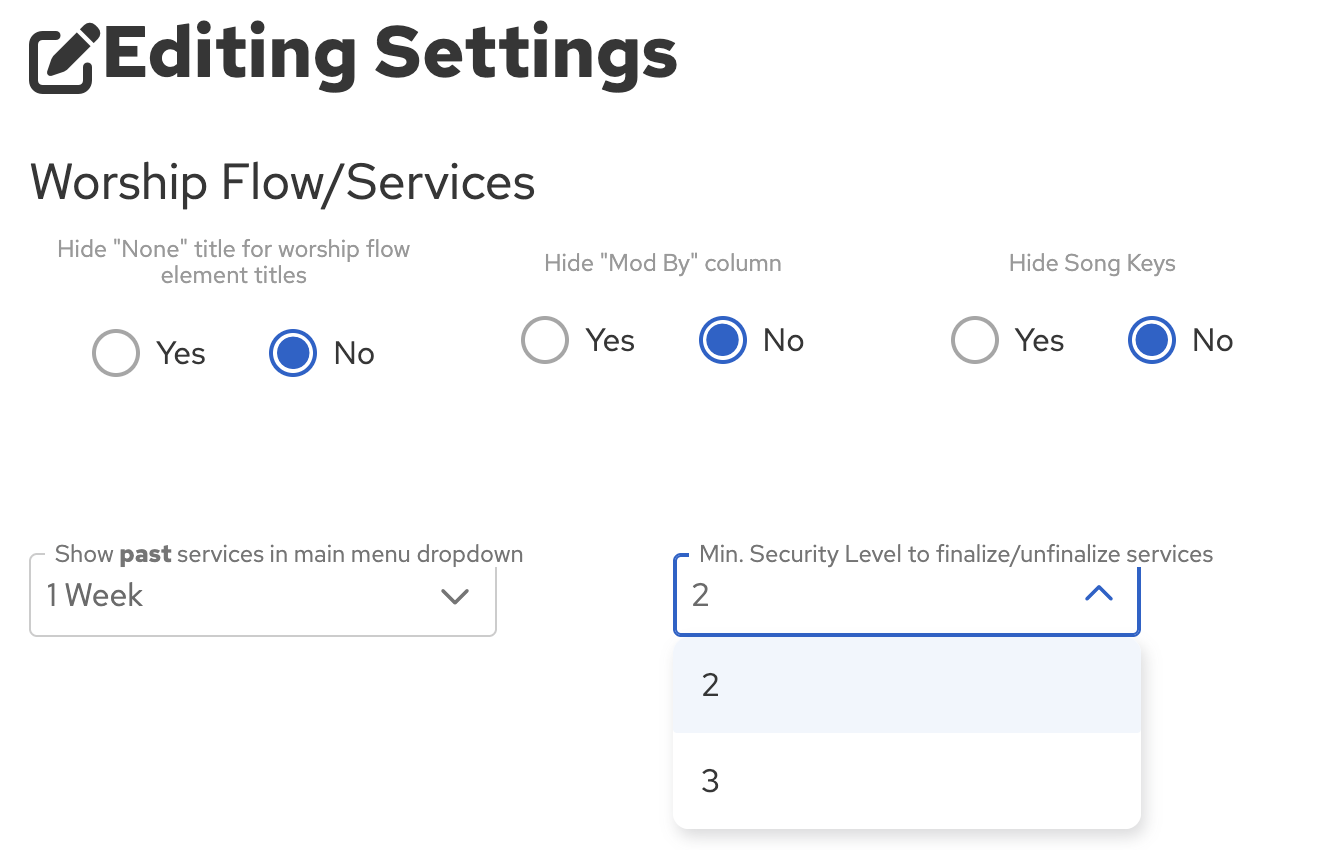
Task: Set Hide Song Keys to Yes
Action: tap(975, 341)
